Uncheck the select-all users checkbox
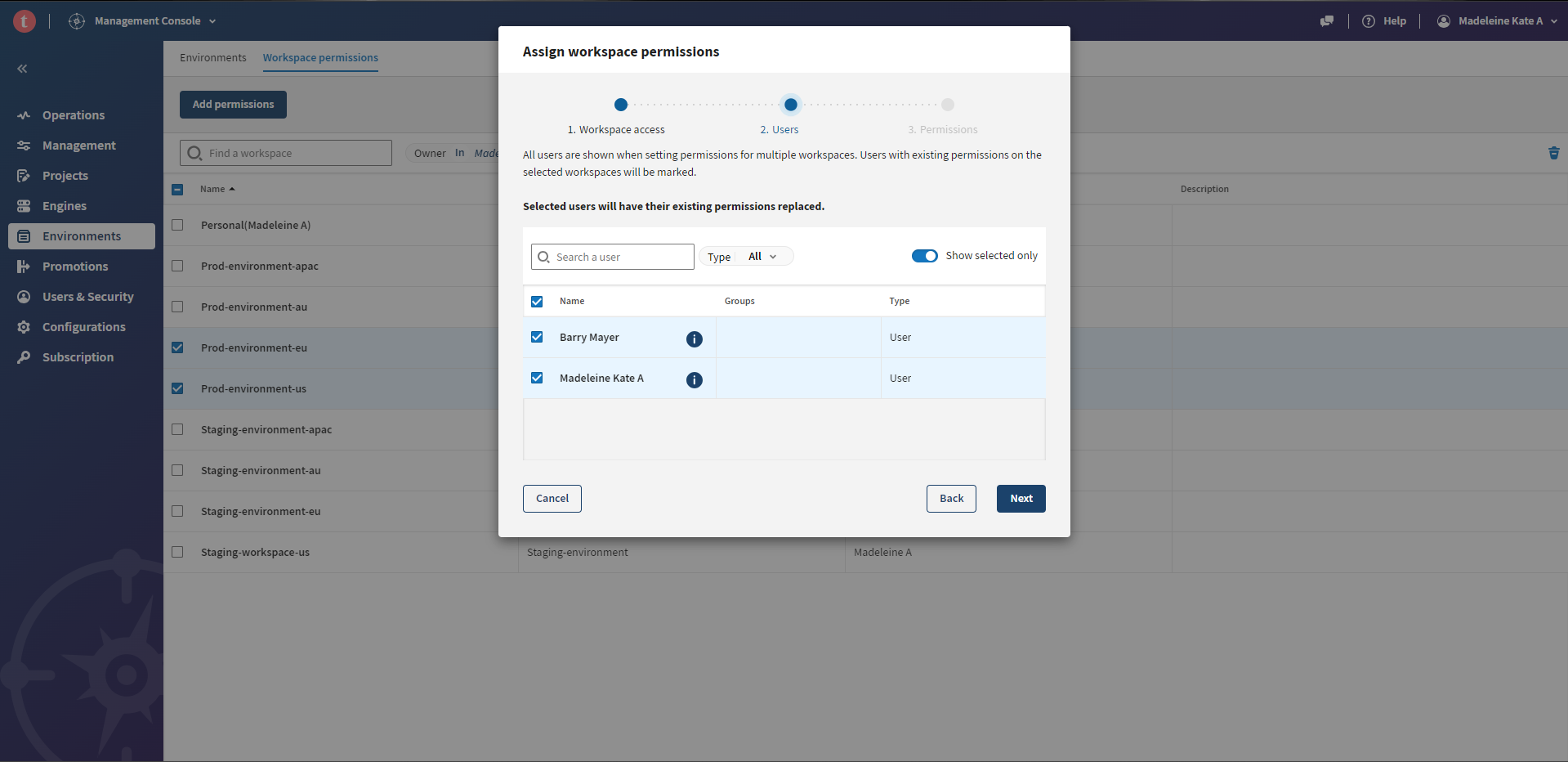This screenshot has width=1568, height=762. tap(537, 302)
